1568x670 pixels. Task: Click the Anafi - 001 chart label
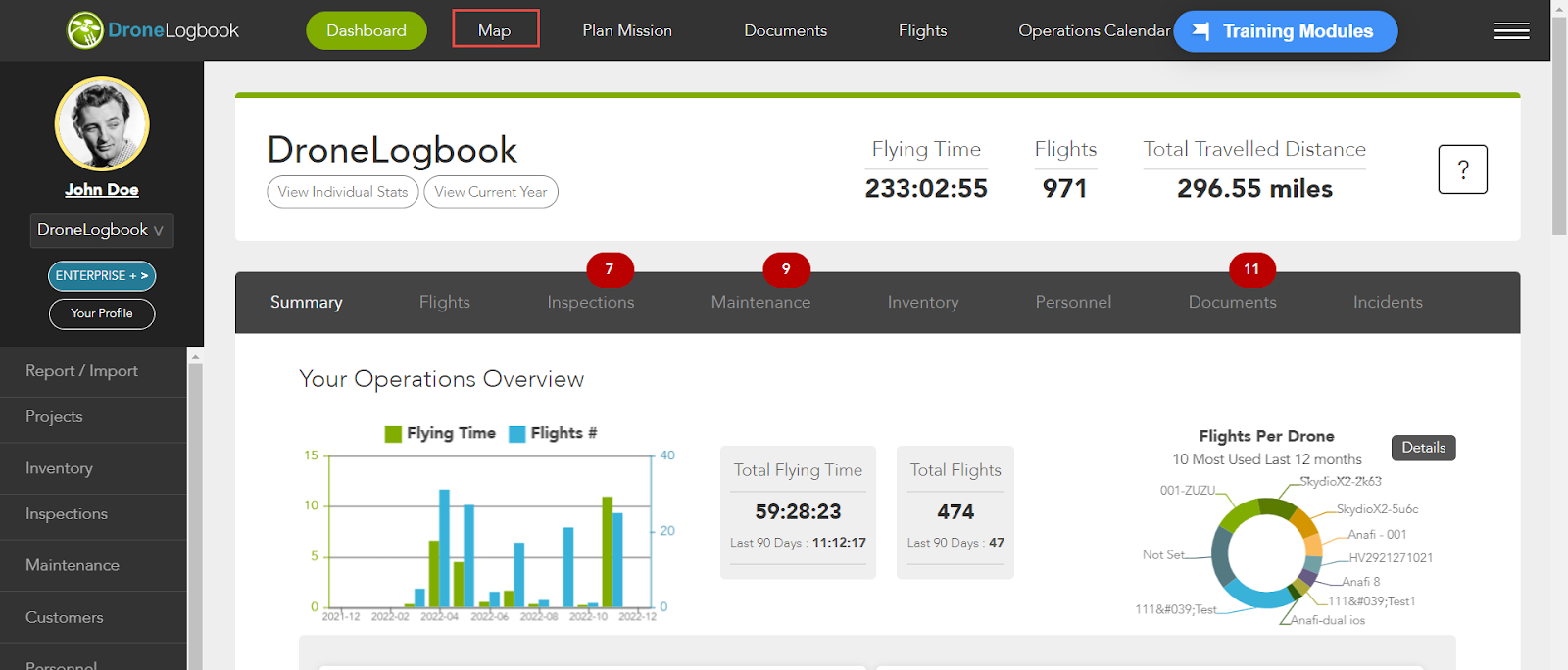(x=1377, y=534)
